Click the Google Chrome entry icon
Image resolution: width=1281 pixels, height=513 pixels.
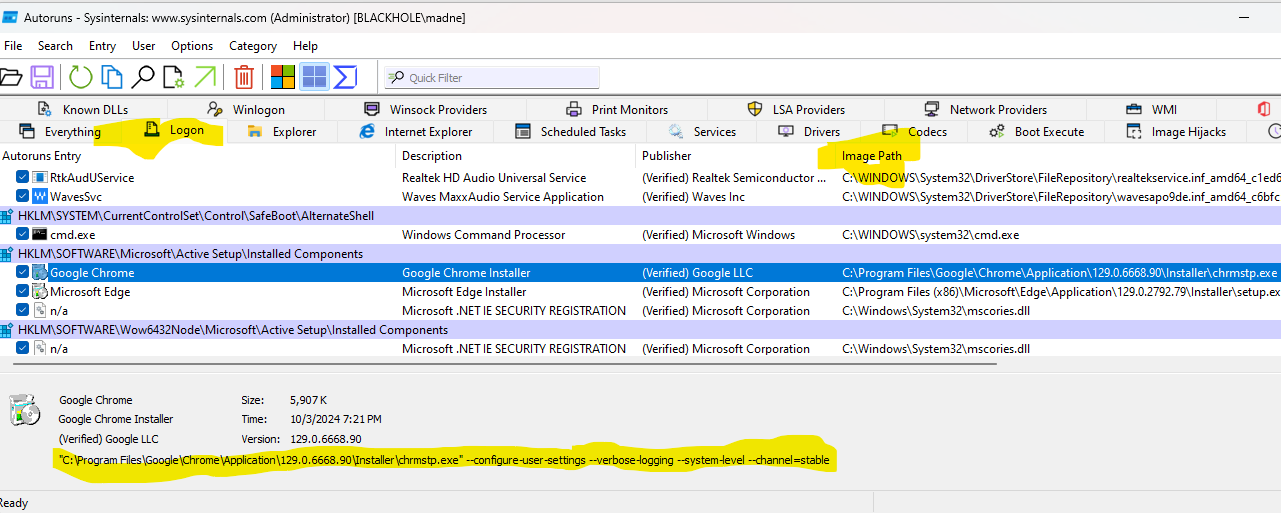point(40,273)
